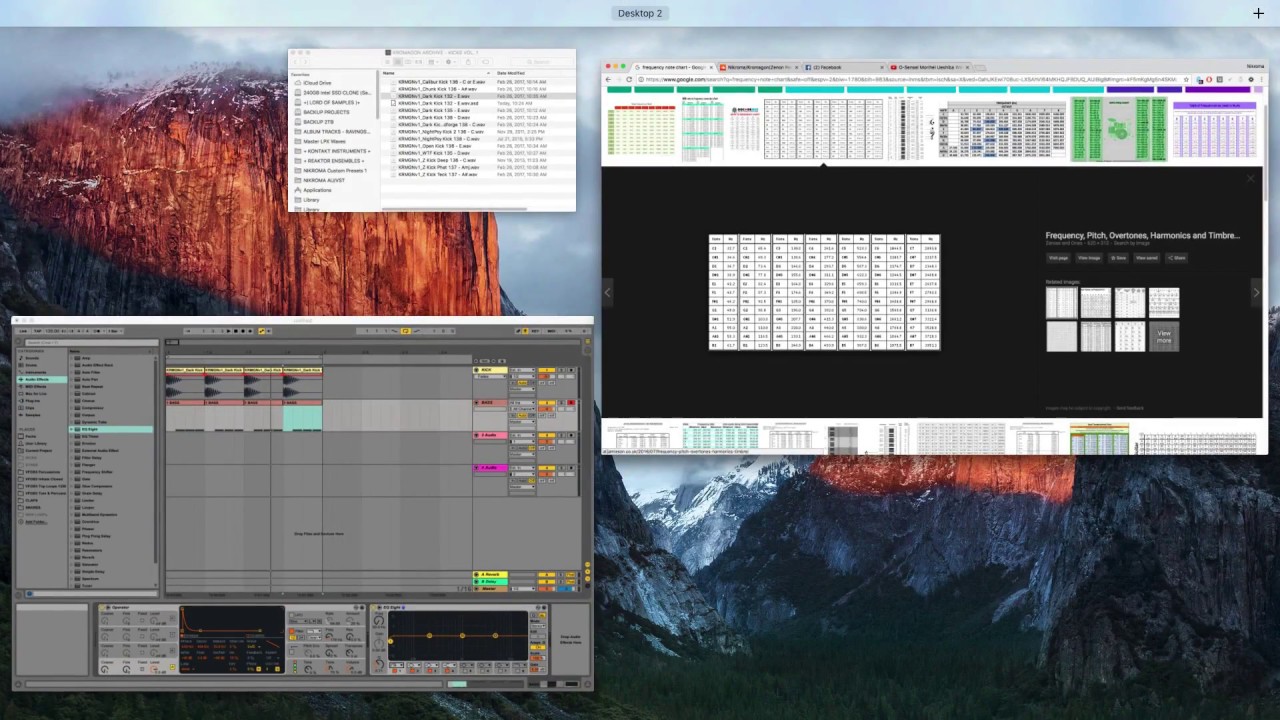
Task: Select the KICK track header
Action: coord(490,370)
